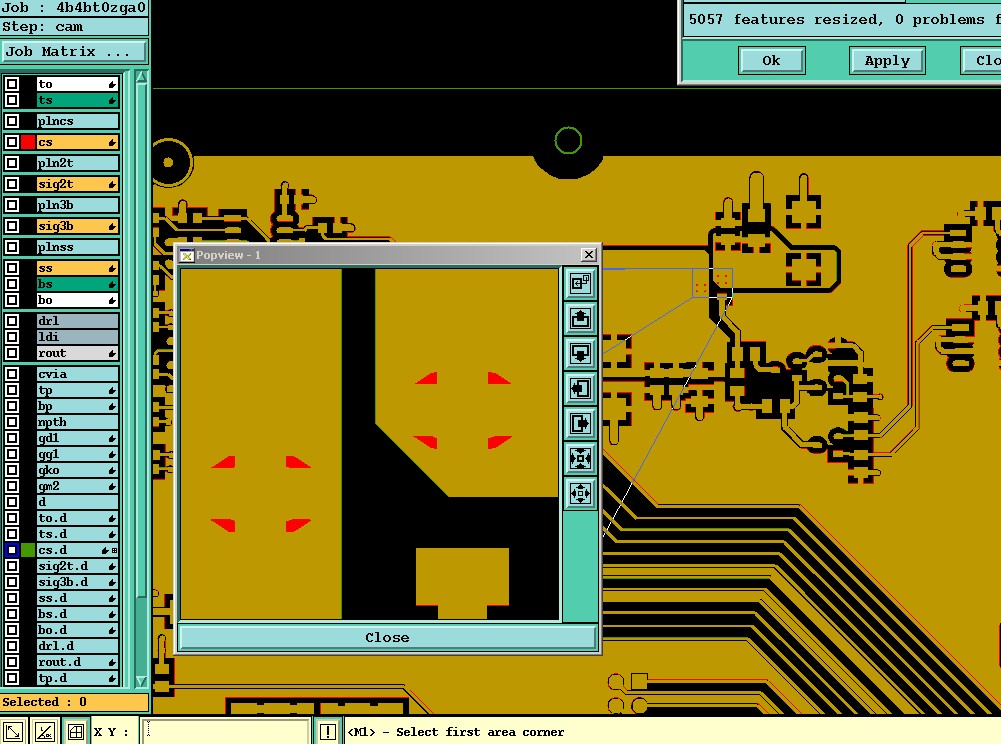Viewport: 1001px width, 744px height.
Task: Click the Popview zoom-in (arrows inward) icon
Action: (580, 458)
